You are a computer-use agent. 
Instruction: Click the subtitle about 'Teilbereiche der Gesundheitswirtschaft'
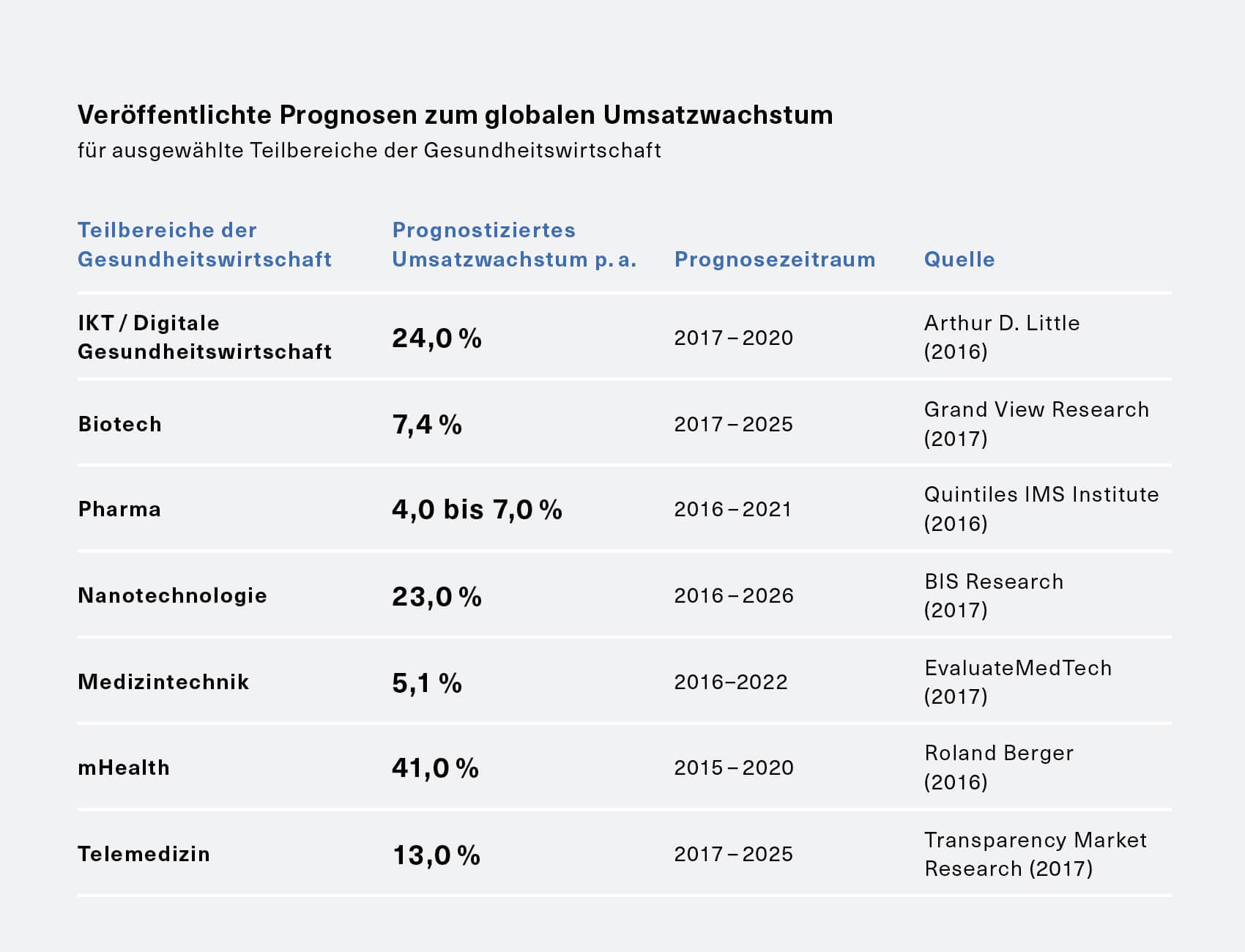click(x=369, y=150)
